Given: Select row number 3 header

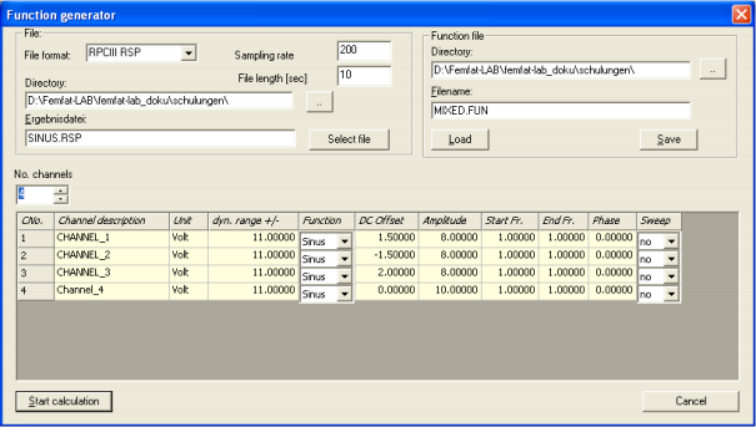Looking at the screenshot, I should [x=36, y=273].
